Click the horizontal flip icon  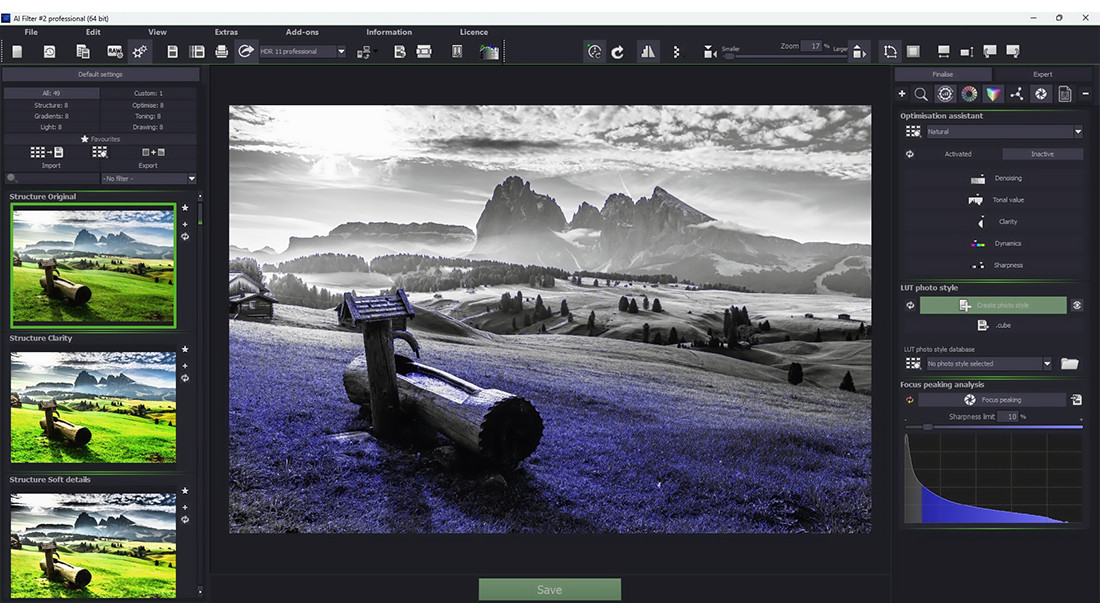coord(646,51)
